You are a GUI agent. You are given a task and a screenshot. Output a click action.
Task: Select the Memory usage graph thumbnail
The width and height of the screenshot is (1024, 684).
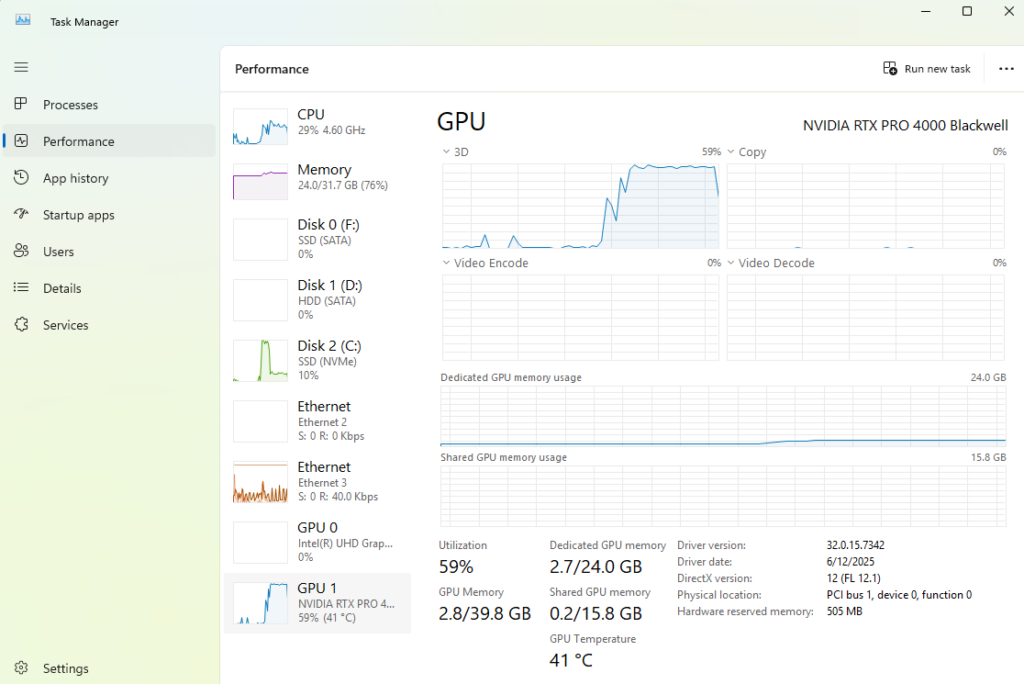(260, 182)
